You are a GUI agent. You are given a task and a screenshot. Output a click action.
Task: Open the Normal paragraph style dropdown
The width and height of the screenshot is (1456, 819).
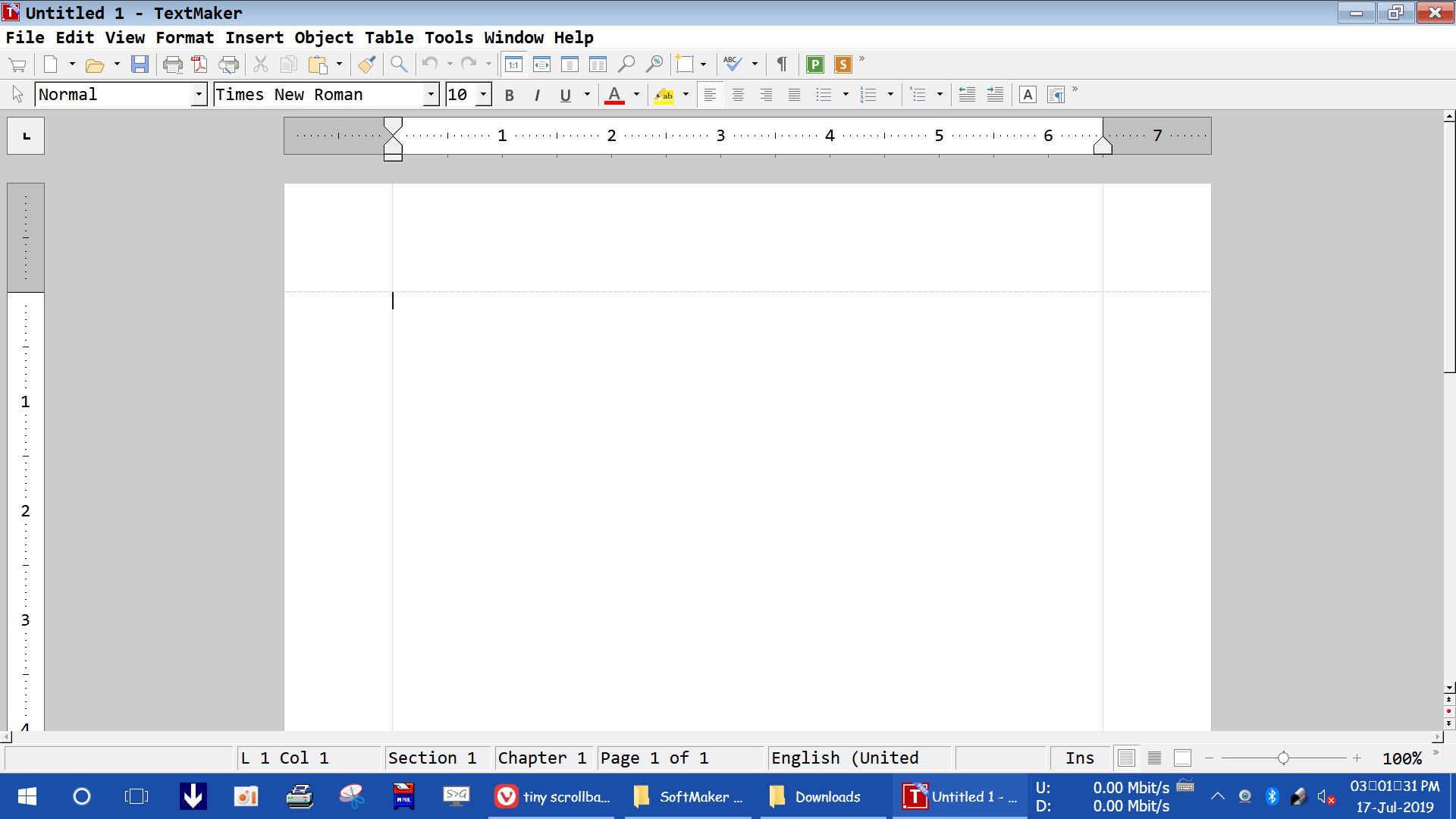pyautogui.click(x=199, y=95)
